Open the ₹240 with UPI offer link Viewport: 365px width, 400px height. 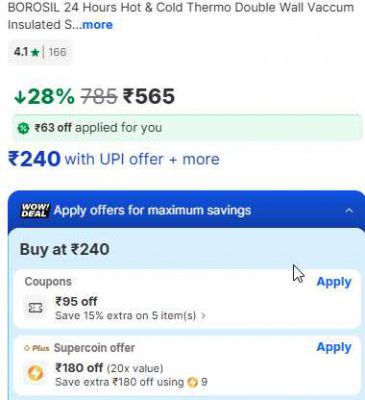tap(114, 159)
